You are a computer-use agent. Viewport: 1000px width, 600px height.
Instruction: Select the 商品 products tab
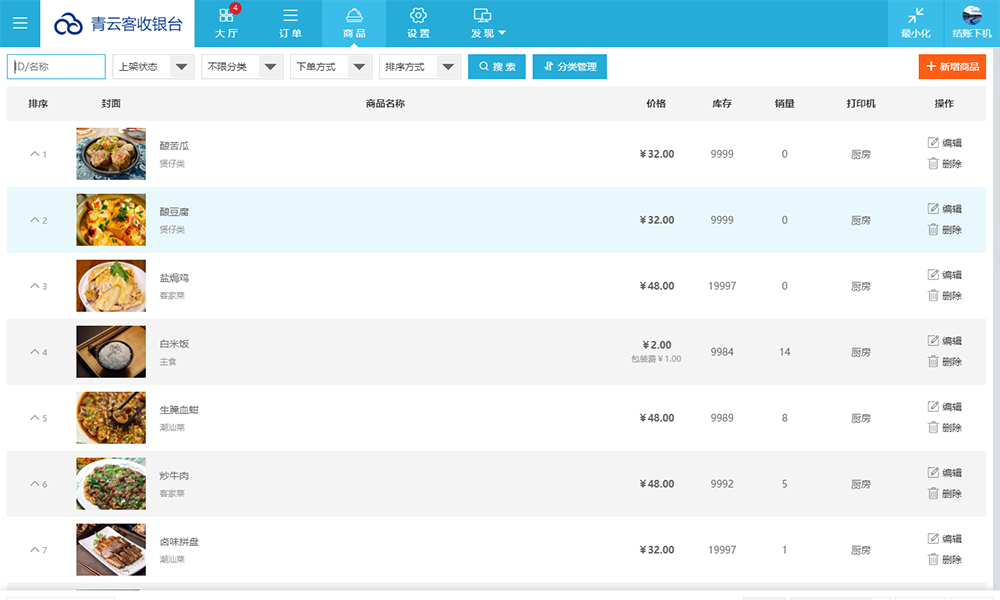click(x=354, y=23)
